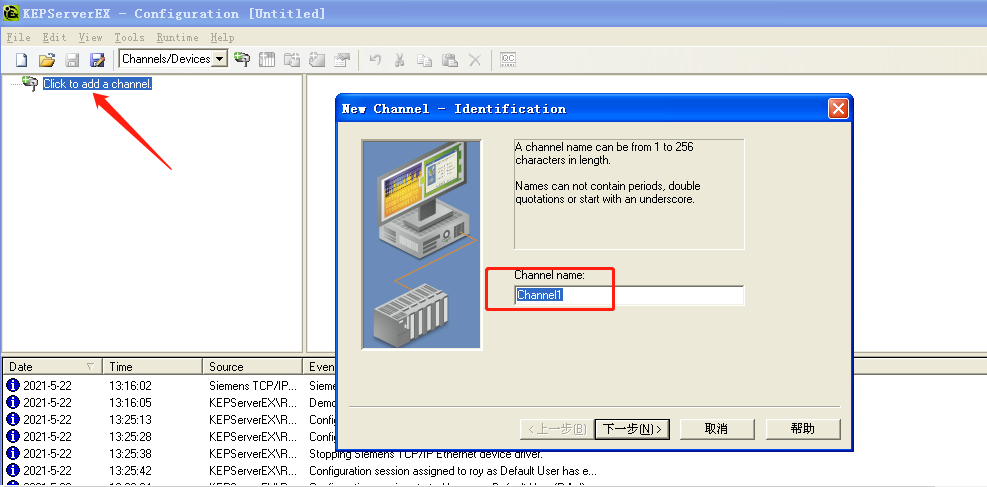Image resolution: width=987 pixels, height=487 pixels.
Task: Click the Properties toolbar icon
Action: [x=343, y=59]
